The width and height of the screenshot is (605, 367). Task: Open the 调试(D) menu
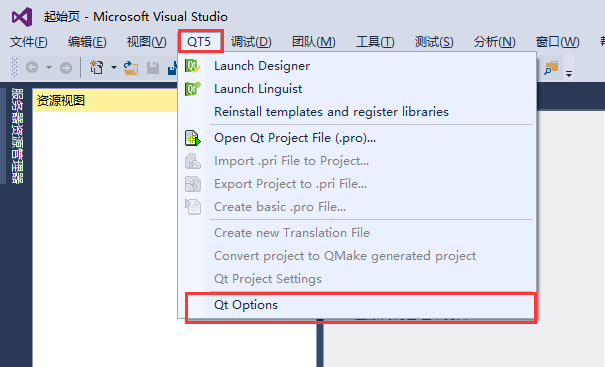251,42
